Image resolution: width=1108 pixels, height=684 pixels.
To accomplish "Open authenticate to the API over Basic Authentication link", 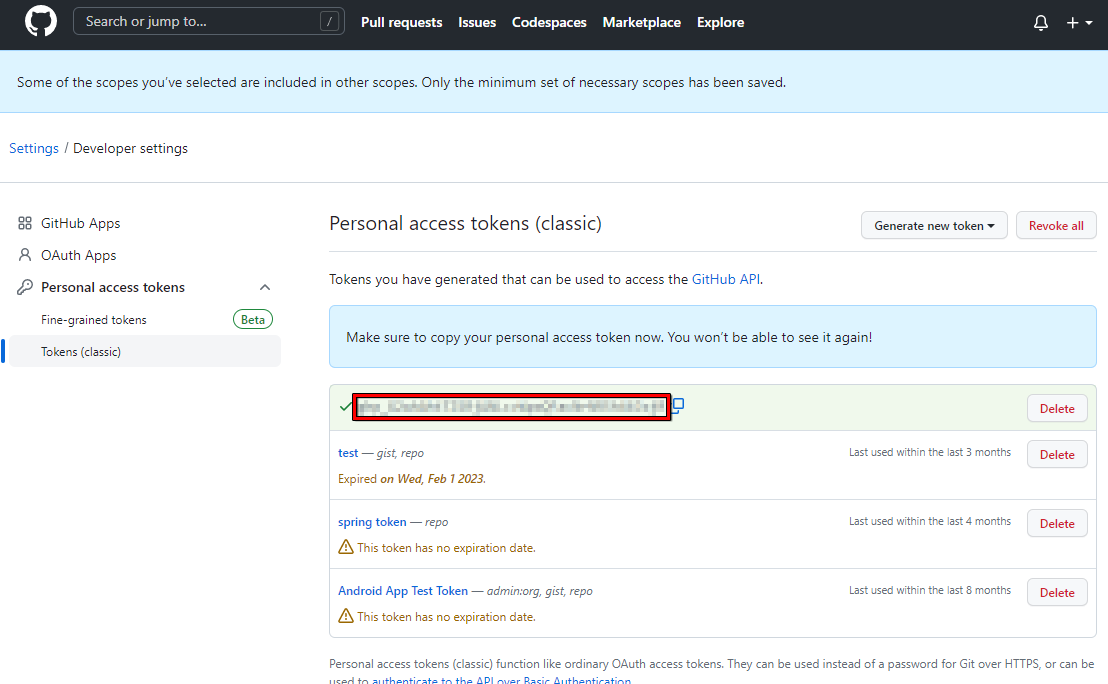I will 502,680.
